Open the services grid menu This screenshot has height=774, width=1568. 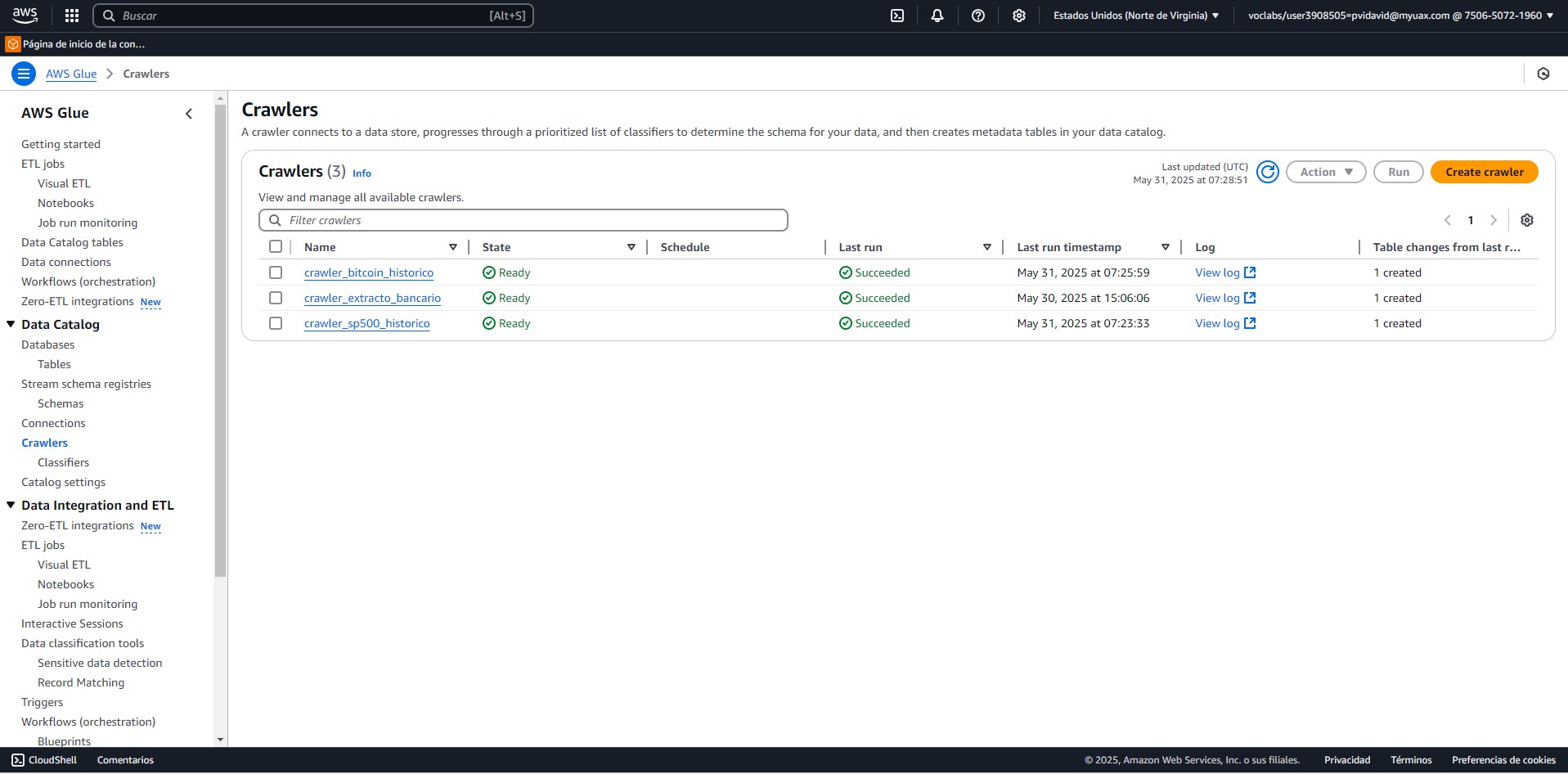[72, 16]
